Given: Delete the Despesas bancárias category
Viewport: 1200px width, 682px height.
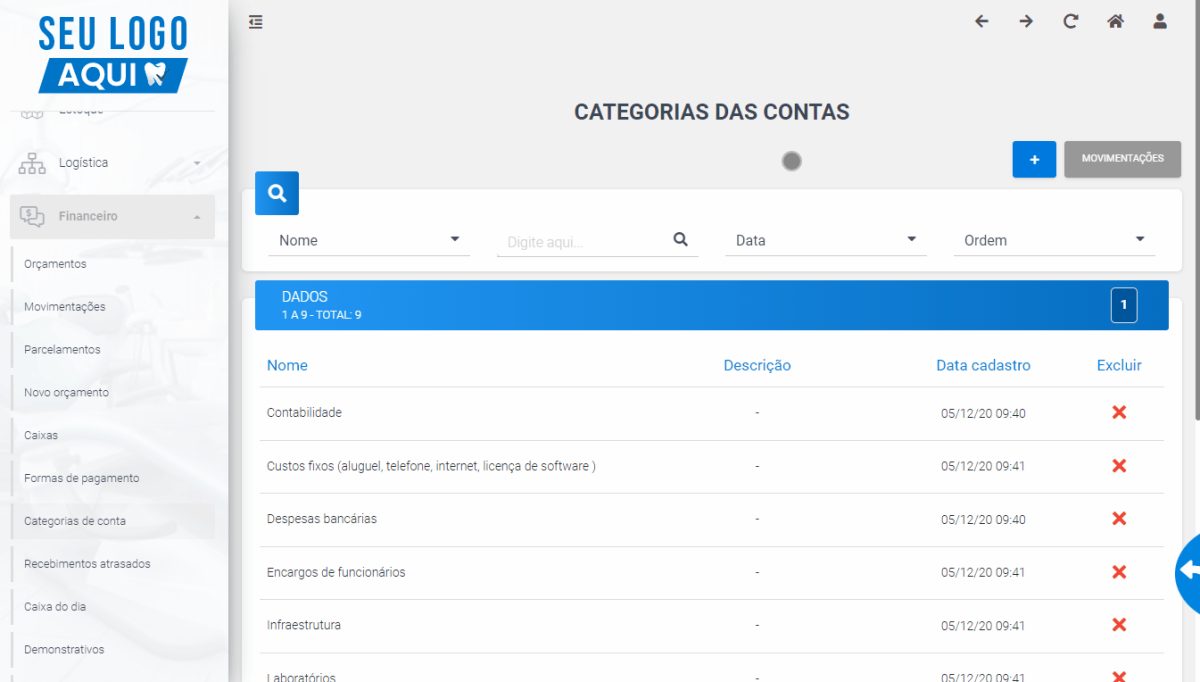Looking at the screenshot, I should coord(1119,518).
